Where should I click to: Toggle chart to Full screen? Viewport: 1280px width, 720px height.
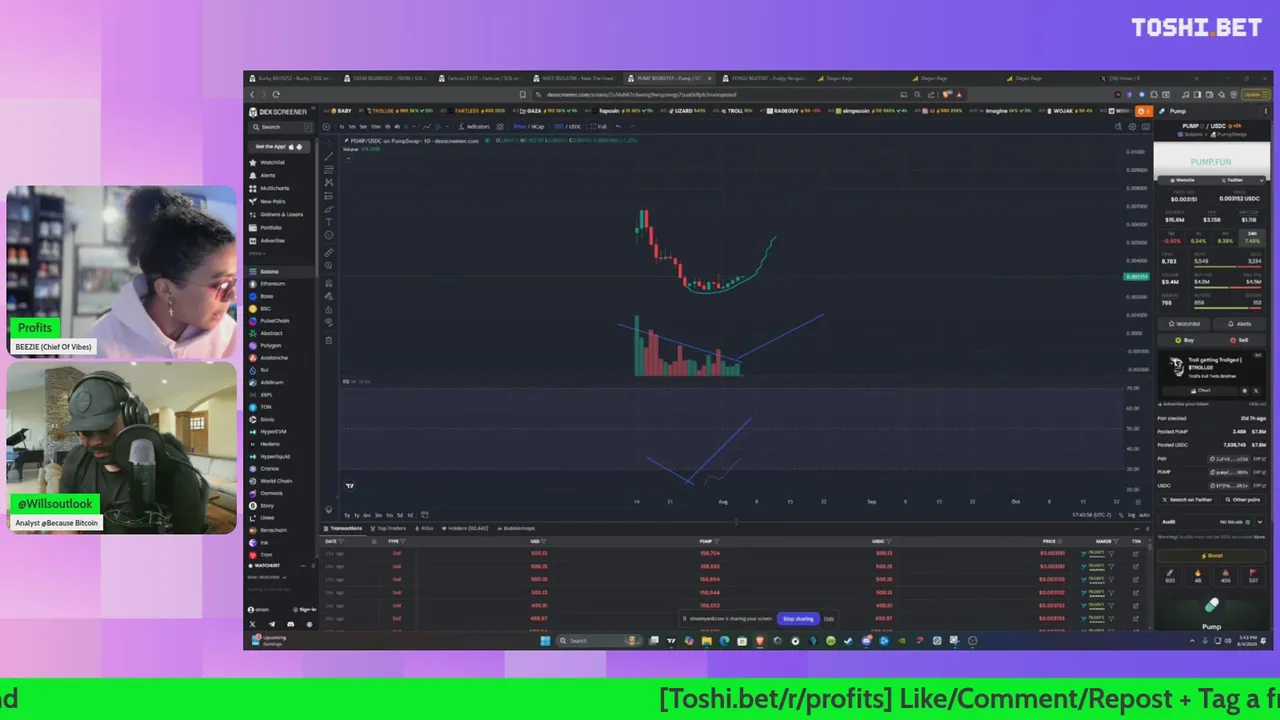pyautogui.click(x=598, y=127)
